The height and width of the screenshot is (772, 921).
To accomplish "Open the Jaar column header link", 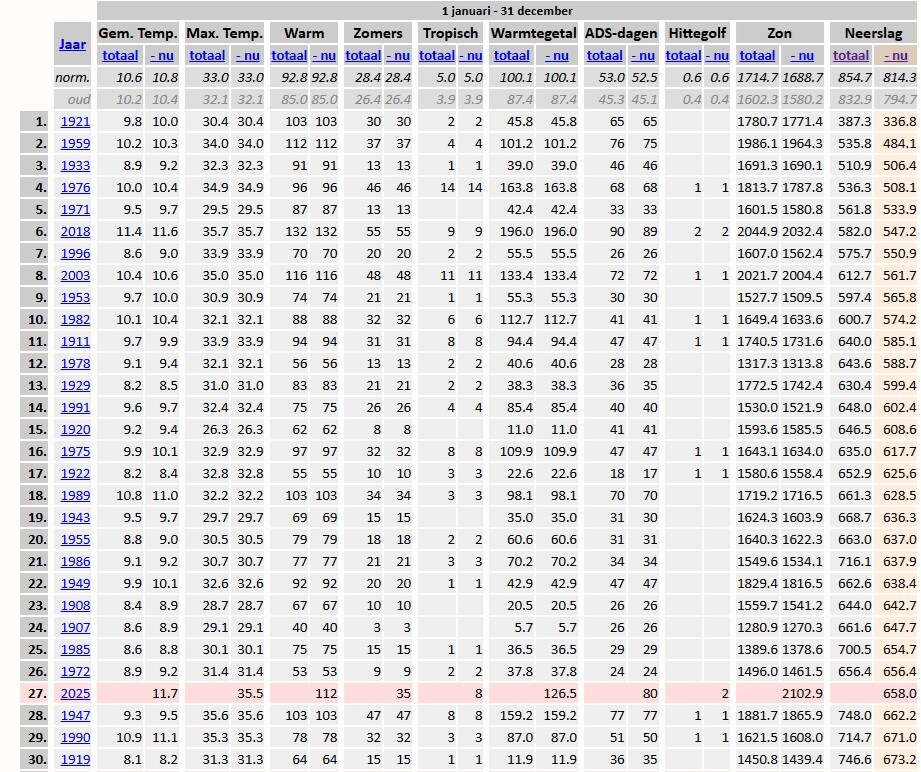I will tap(72, 44).
